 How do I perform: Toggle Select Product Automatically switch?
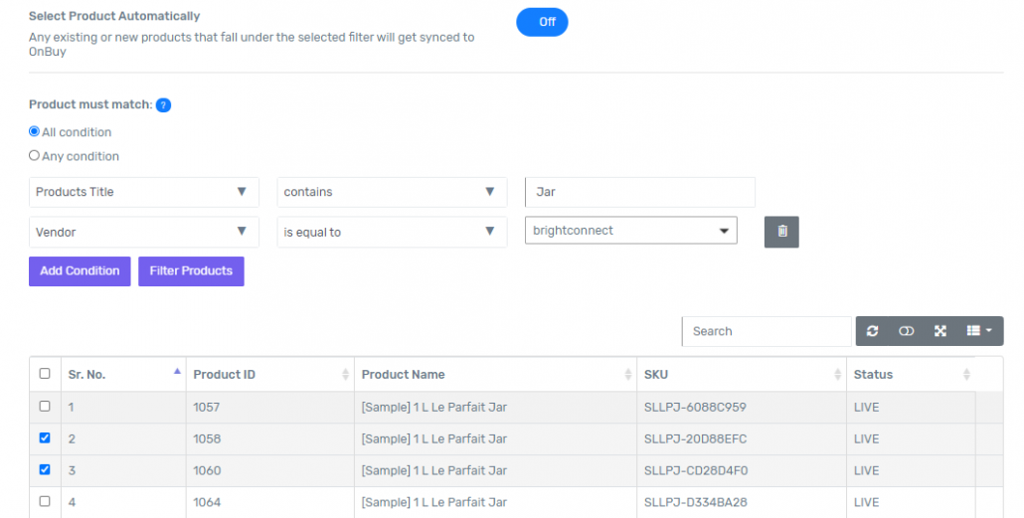(542, 22)
